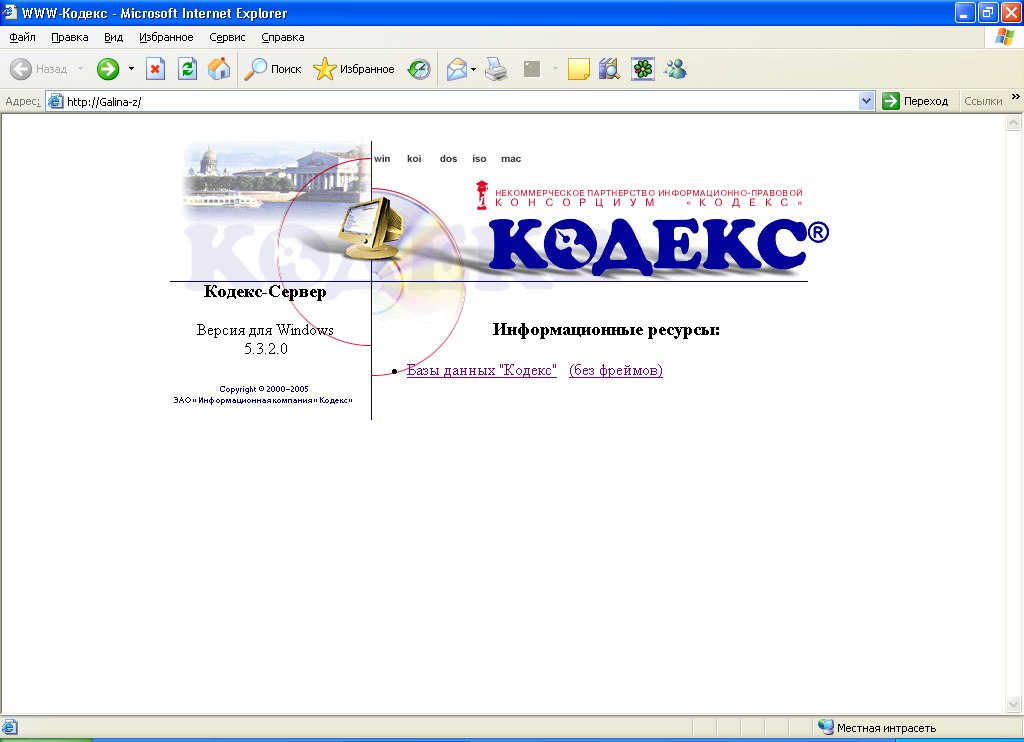Open History clock icon in toolbar
This screenshot has height=742, width=1024.
419,69
